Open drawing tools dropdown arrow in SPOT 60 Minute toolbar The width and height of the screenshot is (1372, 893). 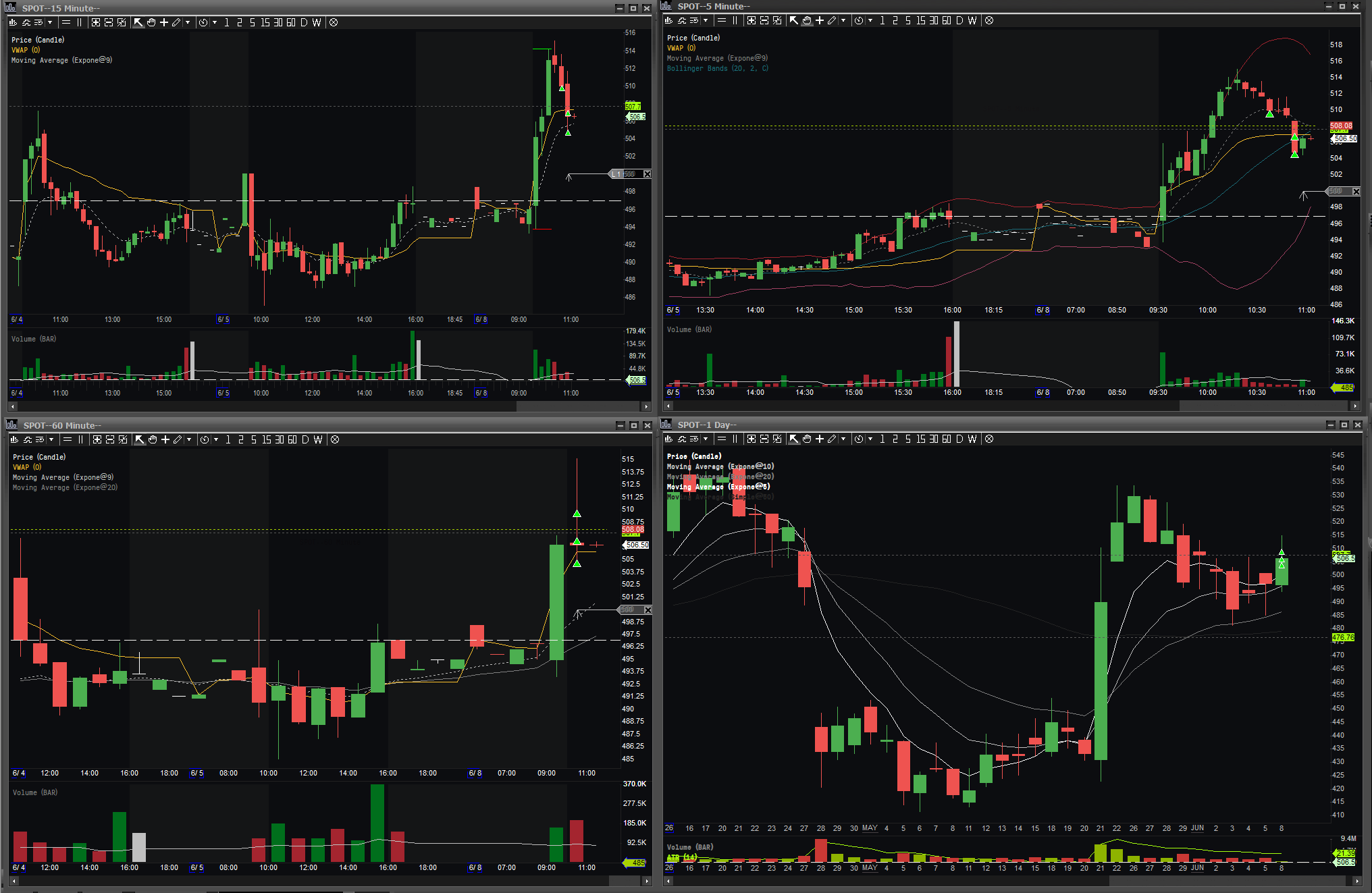pyautogui.click(x=189, y=439)
